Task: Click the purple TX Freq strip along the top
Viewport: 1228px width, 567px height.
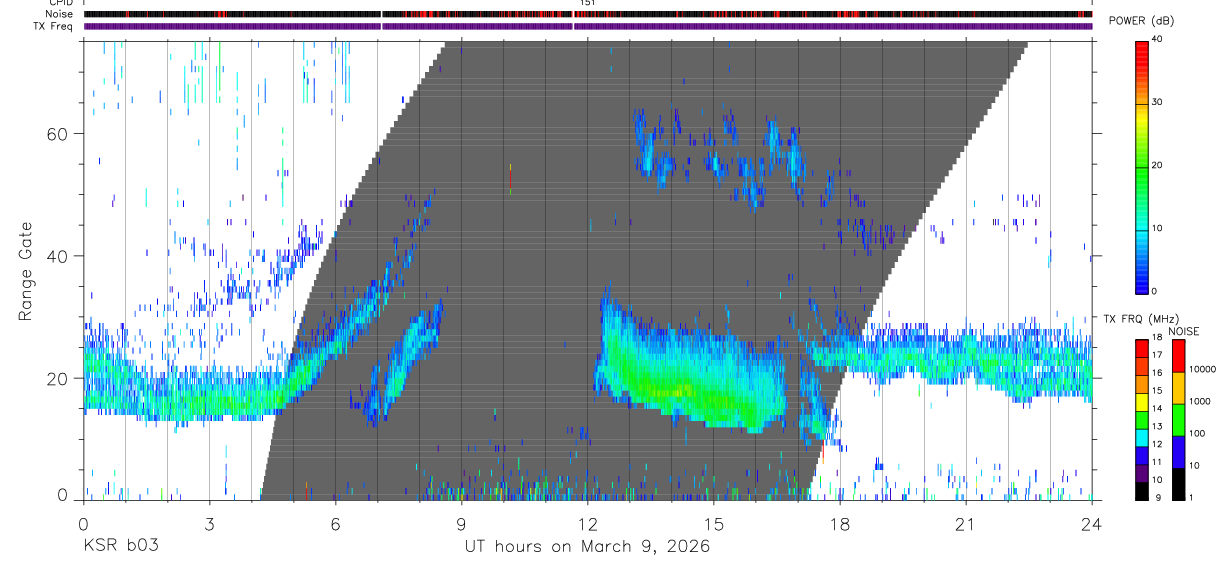Action: [x=587, y=26]
